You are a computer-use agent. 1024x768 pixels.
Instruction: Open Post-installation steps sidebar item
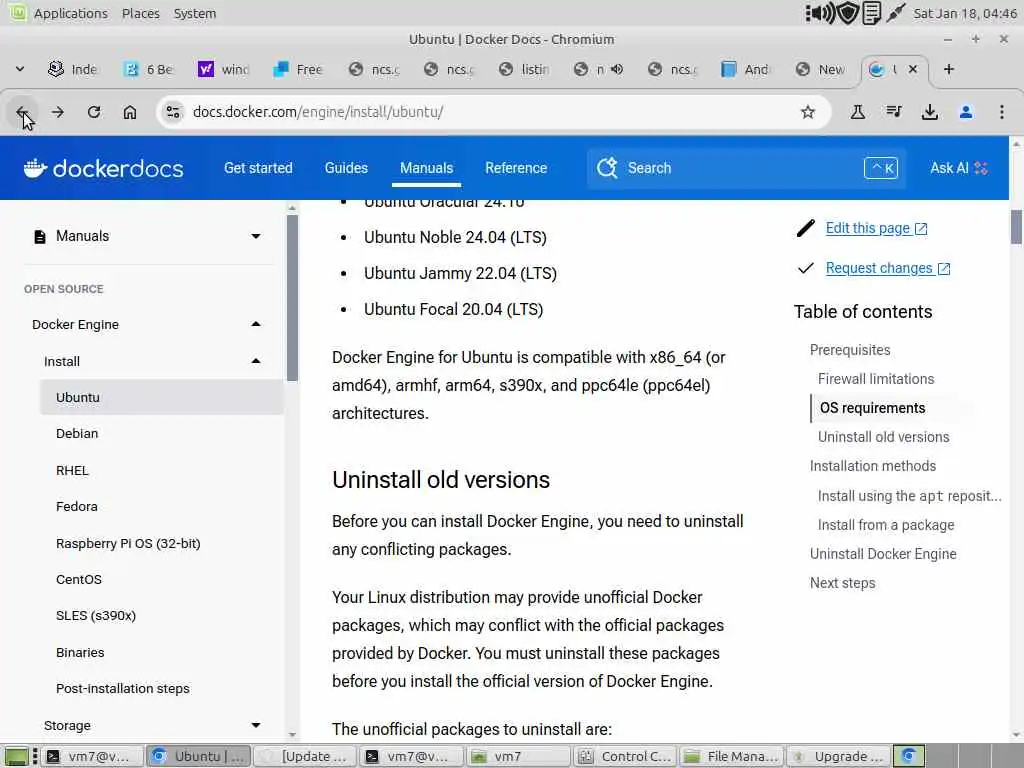pyautogui.click(x=123, y=688)
